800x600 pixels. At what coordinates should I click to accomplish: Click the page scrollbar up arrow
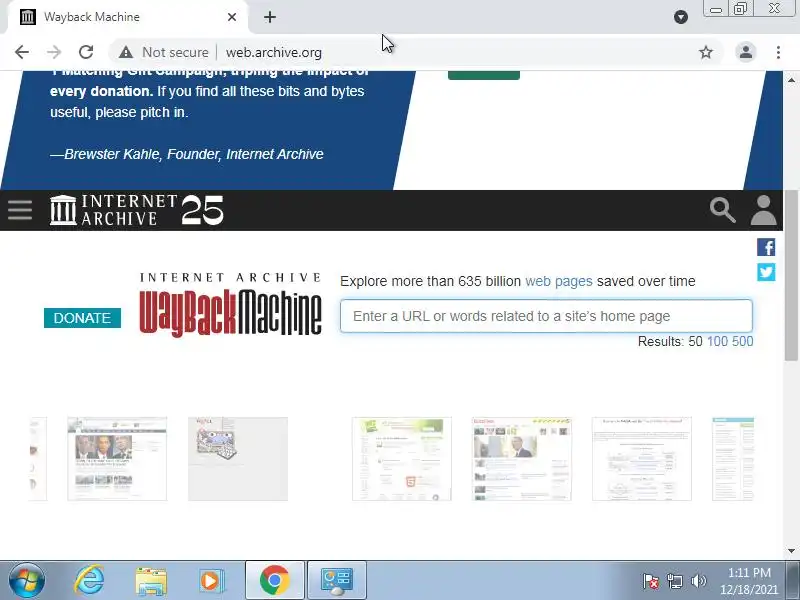click(791, 80)
